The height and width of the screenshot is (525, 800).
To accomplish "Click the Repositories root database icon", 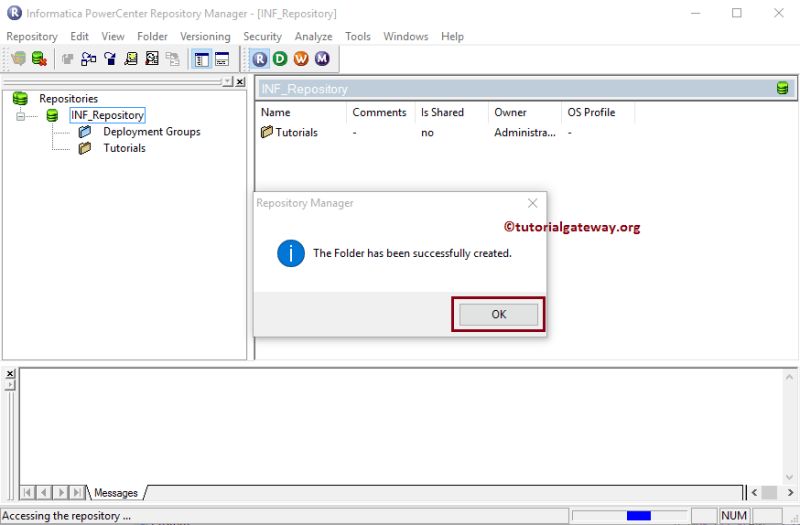I will click(20, 98).
